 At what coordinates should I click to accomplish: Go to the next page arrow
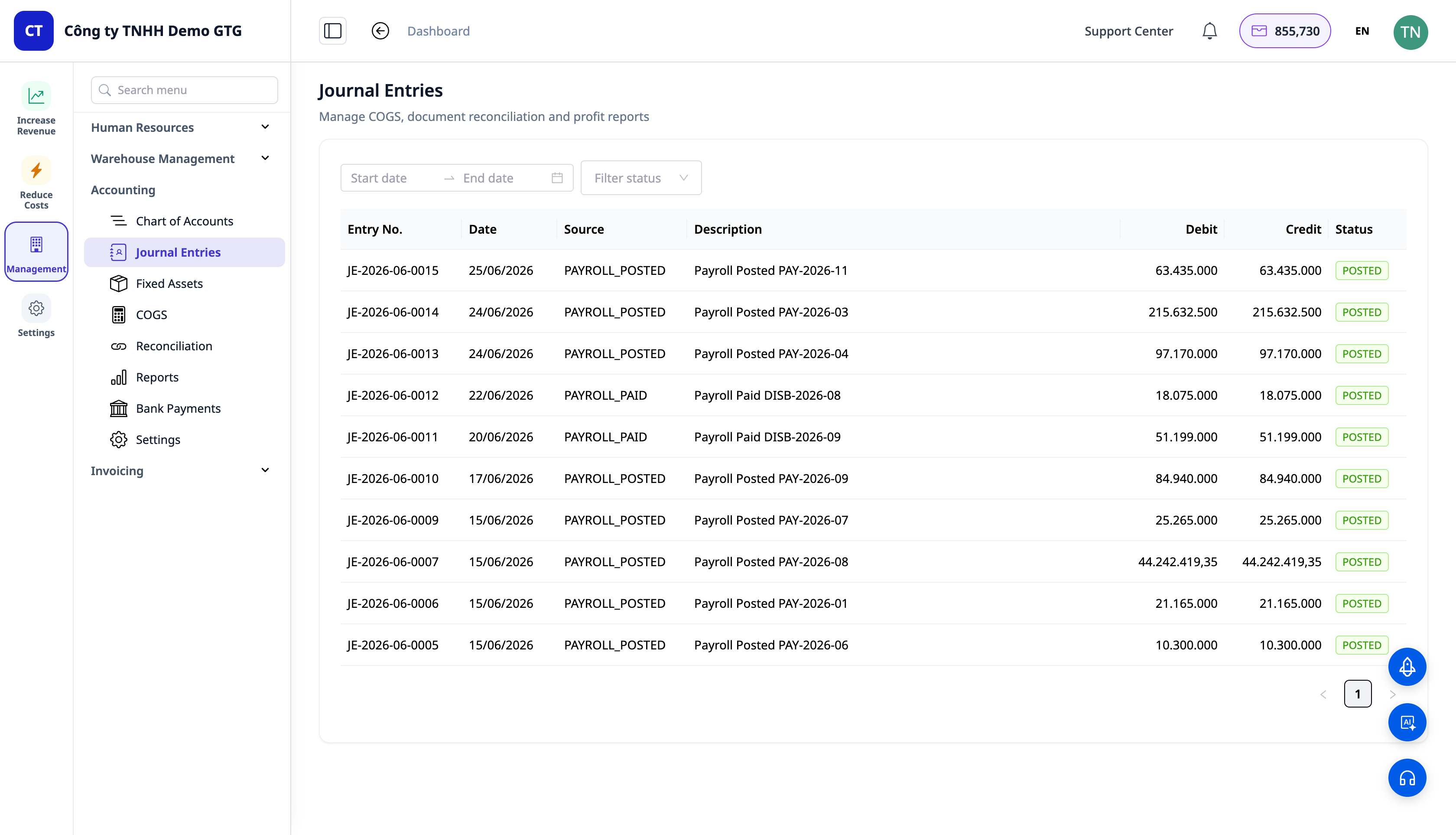pyautogui.click(x=1392, y=695)
